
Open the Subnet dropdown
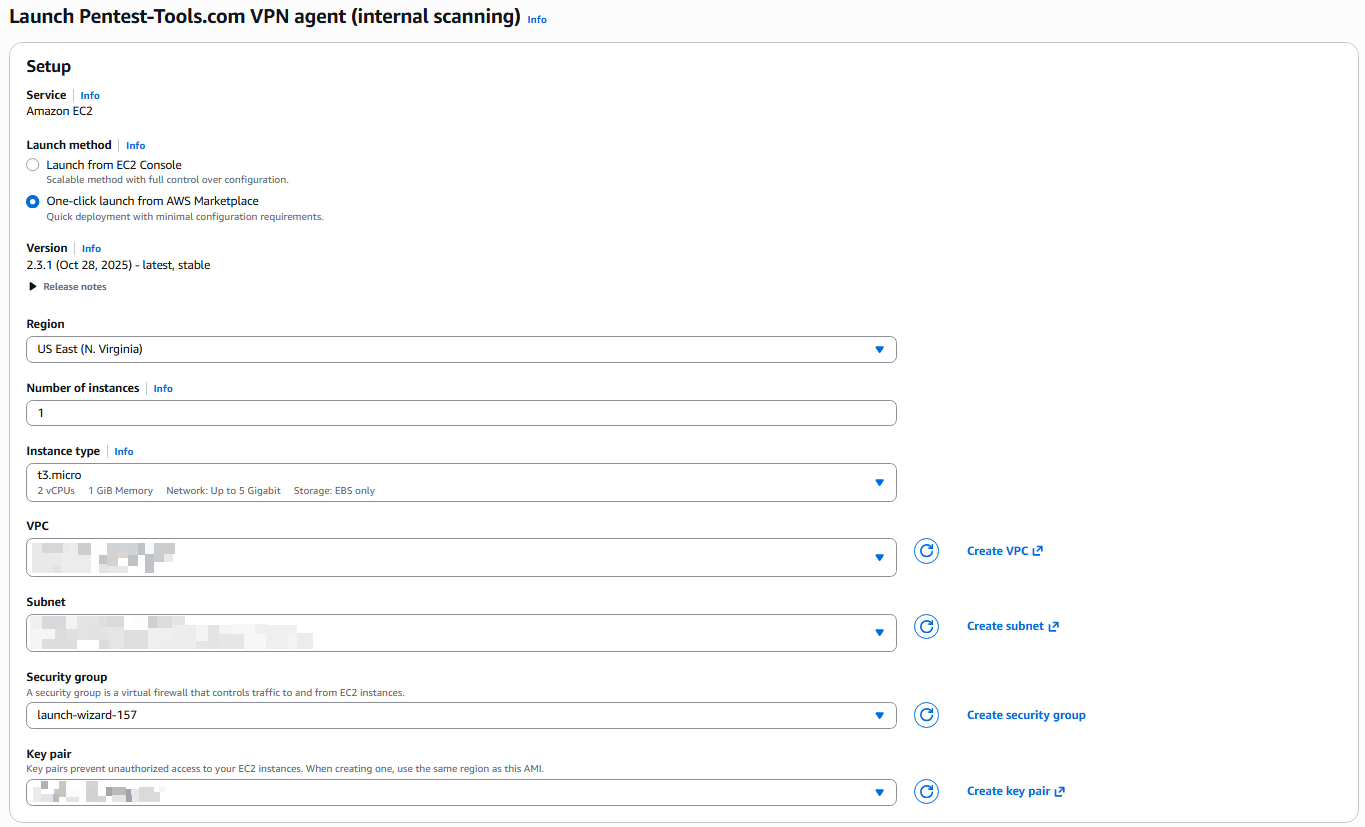pyautogui.click(x=461, y=632)
